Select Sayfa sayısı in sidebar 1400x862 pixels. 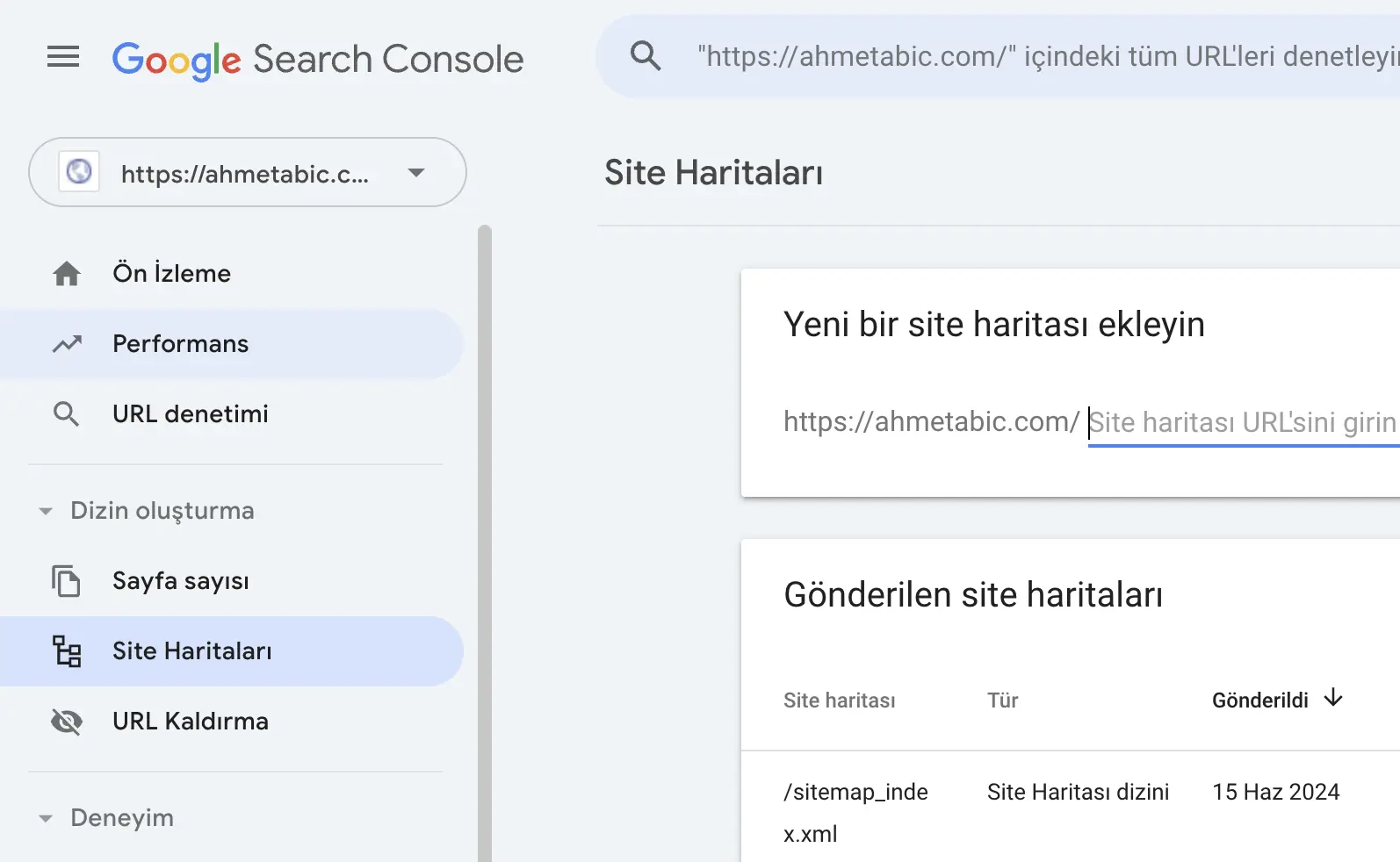pyautogui.click(x=232, y=581)
